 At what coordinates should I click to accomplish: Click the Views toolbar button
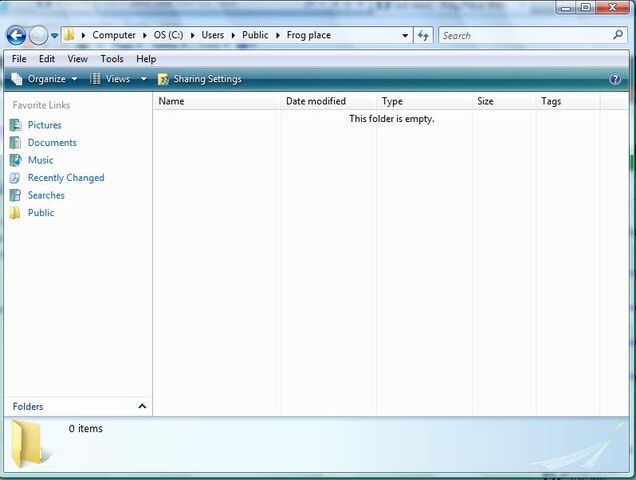click(110, 79)
